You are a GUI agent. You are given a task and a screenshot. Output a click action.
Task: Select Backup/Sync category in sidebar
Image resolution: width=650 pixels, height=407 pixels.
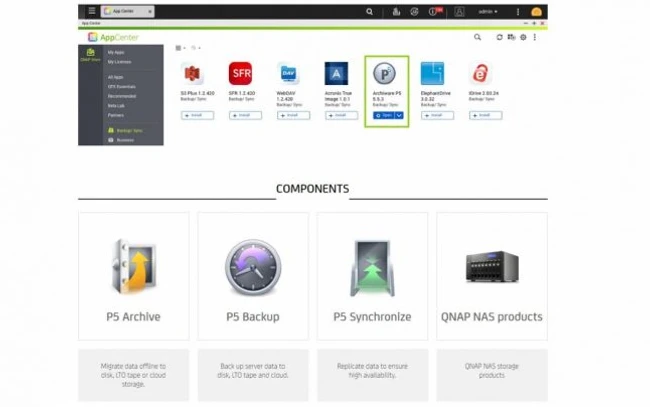point(128,130)
